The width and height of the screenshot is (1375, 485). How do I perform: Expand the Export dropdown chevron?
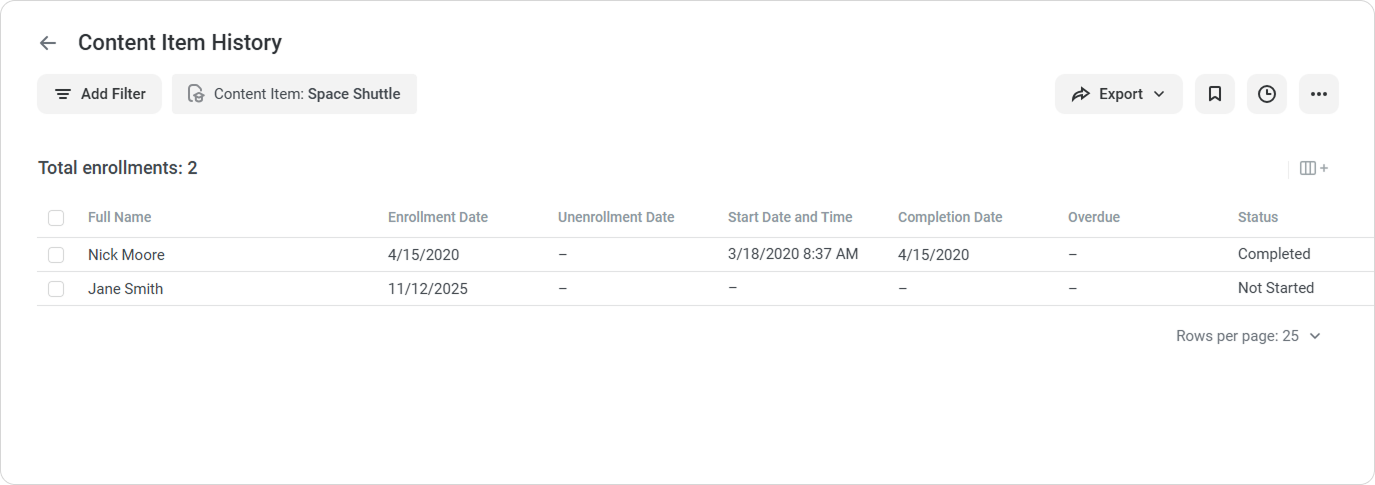(1159, 94)
